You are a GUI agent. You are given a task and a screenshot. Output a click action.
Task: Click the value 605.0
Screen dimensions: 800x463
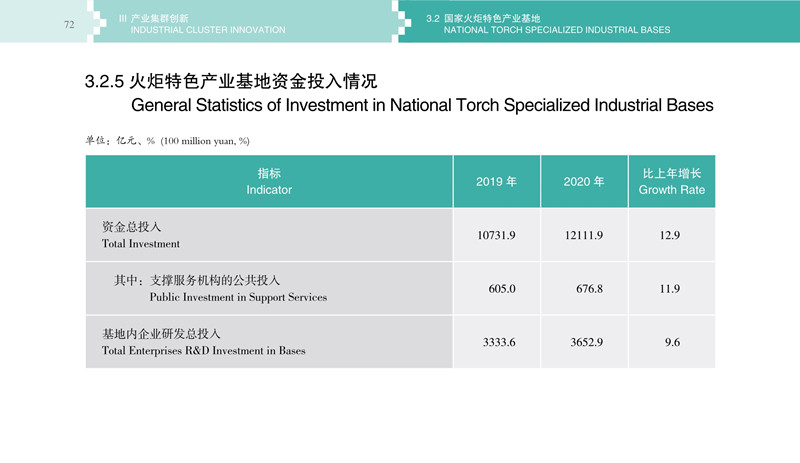pos(502,289)
